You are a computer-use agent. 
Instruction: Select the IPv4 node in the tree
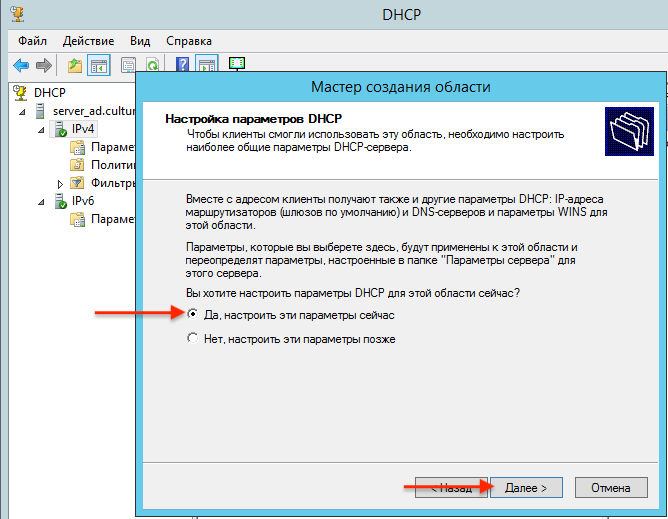tap(84, 129)
